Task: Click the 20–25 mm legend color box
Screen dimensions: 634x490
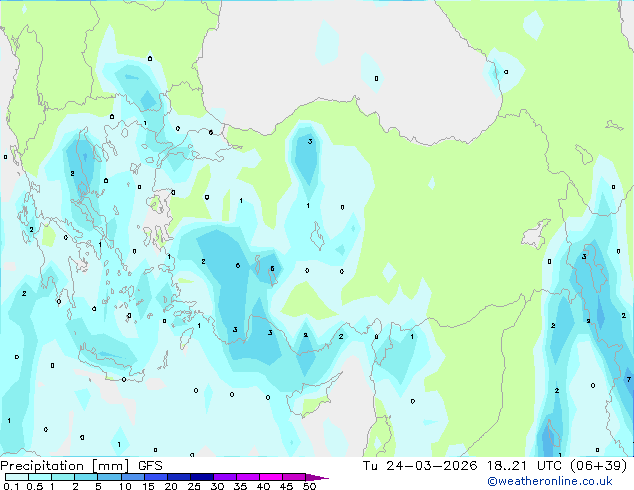Action: 179,477
